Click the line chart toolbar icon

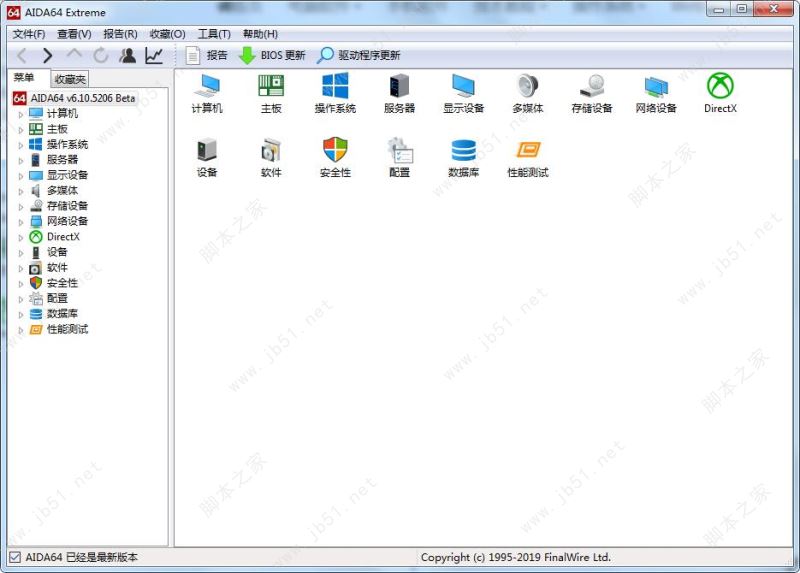(154, 55)
